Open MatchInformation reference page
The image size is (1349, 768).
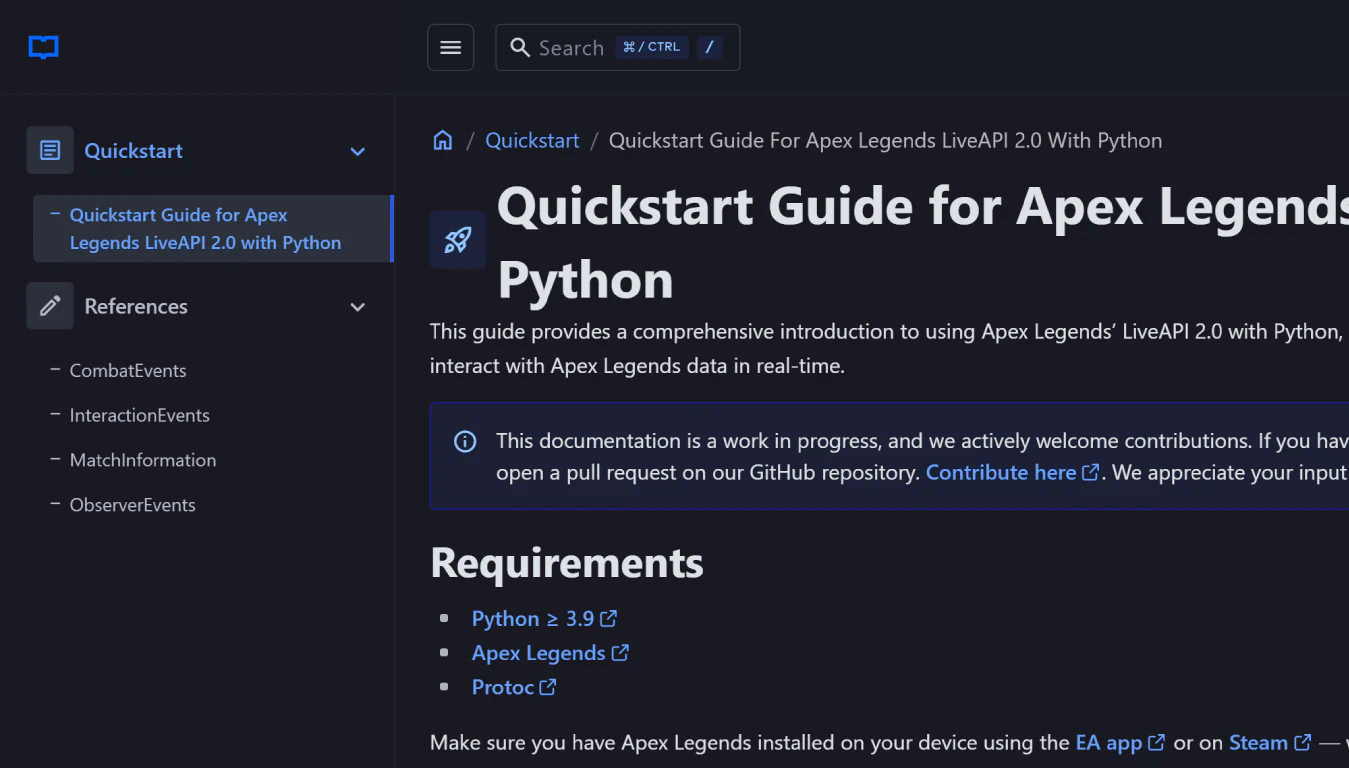[x=143, y=460]
